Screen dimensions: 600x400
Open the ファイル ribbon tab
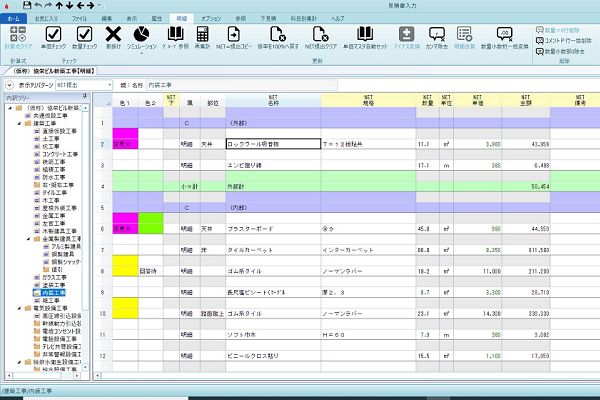(x=79, y=18)
